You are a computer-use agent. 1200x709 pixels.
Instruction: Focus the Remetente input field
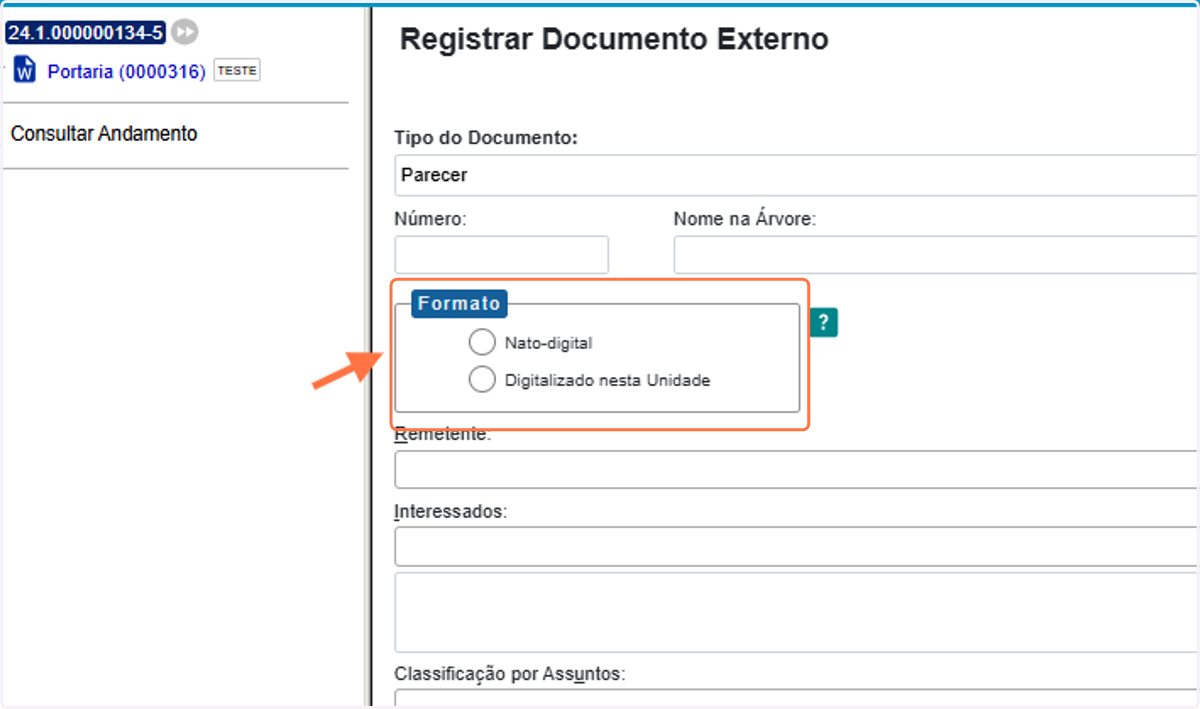click(797, 469)
